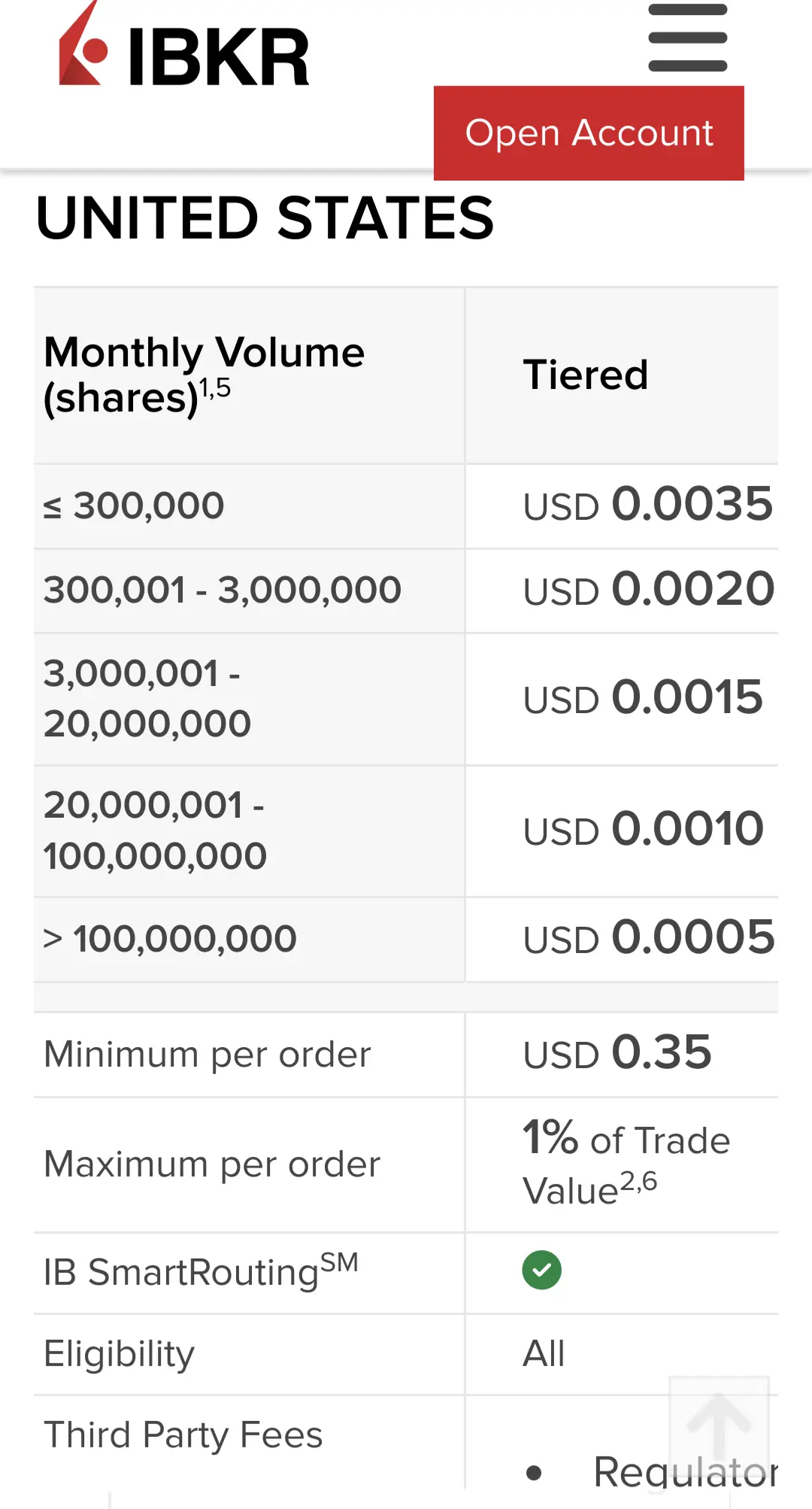The image size is (812, 1509).
Task: Select the ≤ 300,000 volume row
Action: click(x=134, y=506)
